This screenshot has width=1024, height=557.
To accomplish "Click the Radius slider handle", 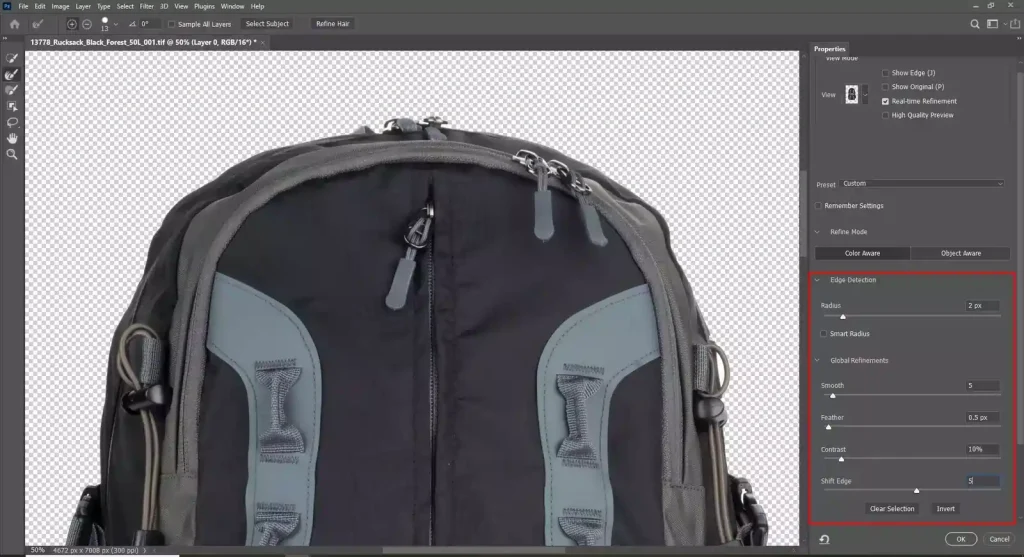I will [x=842, y=317].
